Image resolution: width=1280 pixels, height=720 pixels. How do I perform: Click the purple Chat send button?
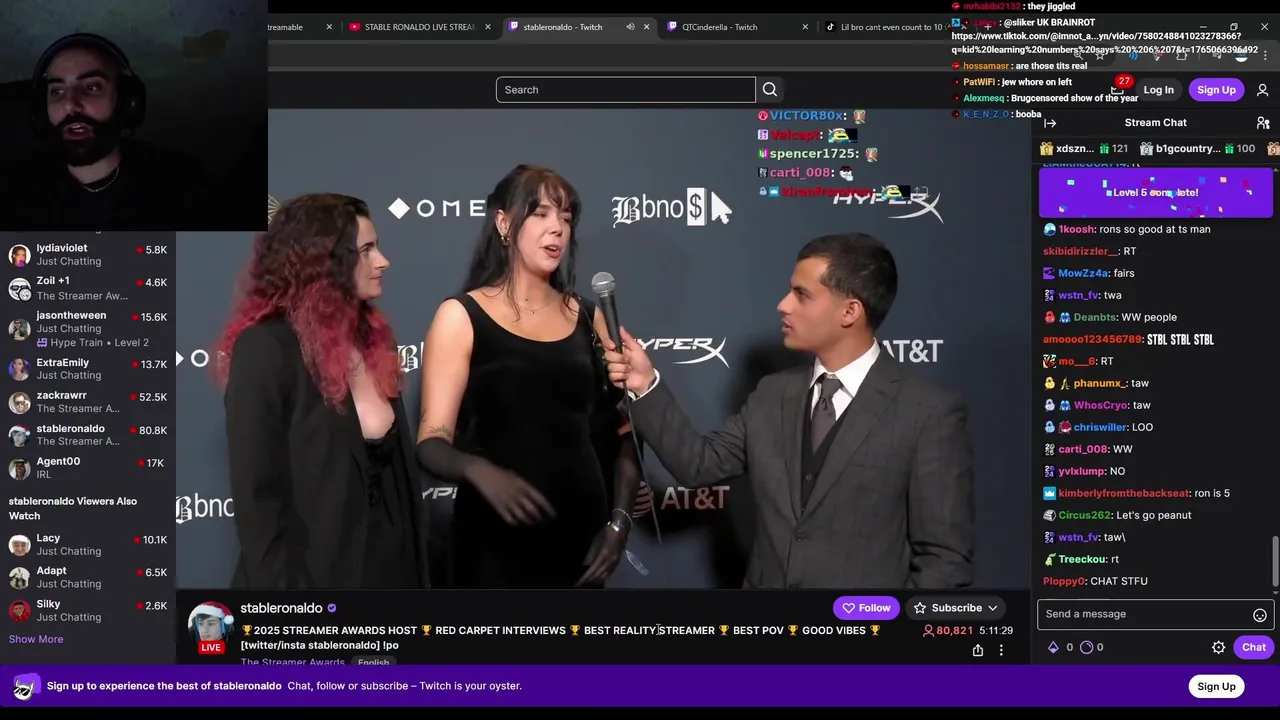pos(1253,647)
